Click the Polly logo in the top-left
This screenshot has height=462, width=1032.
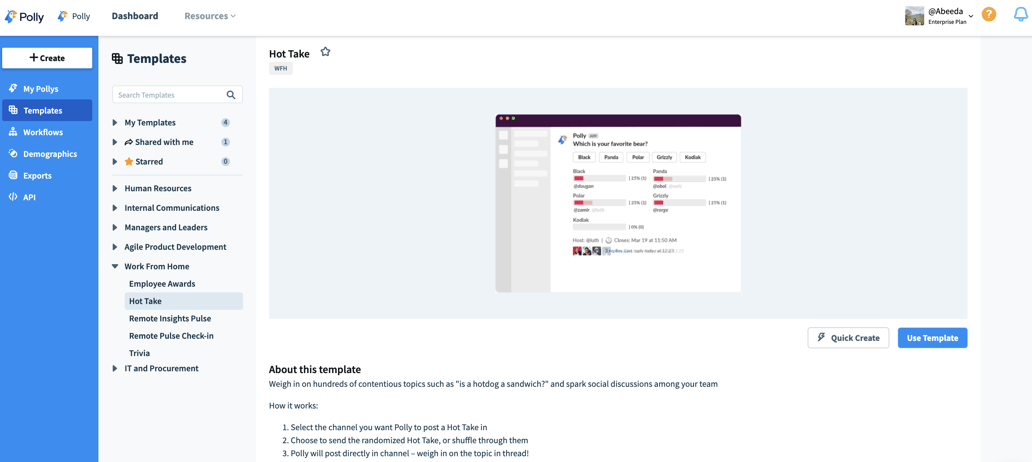(25, 16)
